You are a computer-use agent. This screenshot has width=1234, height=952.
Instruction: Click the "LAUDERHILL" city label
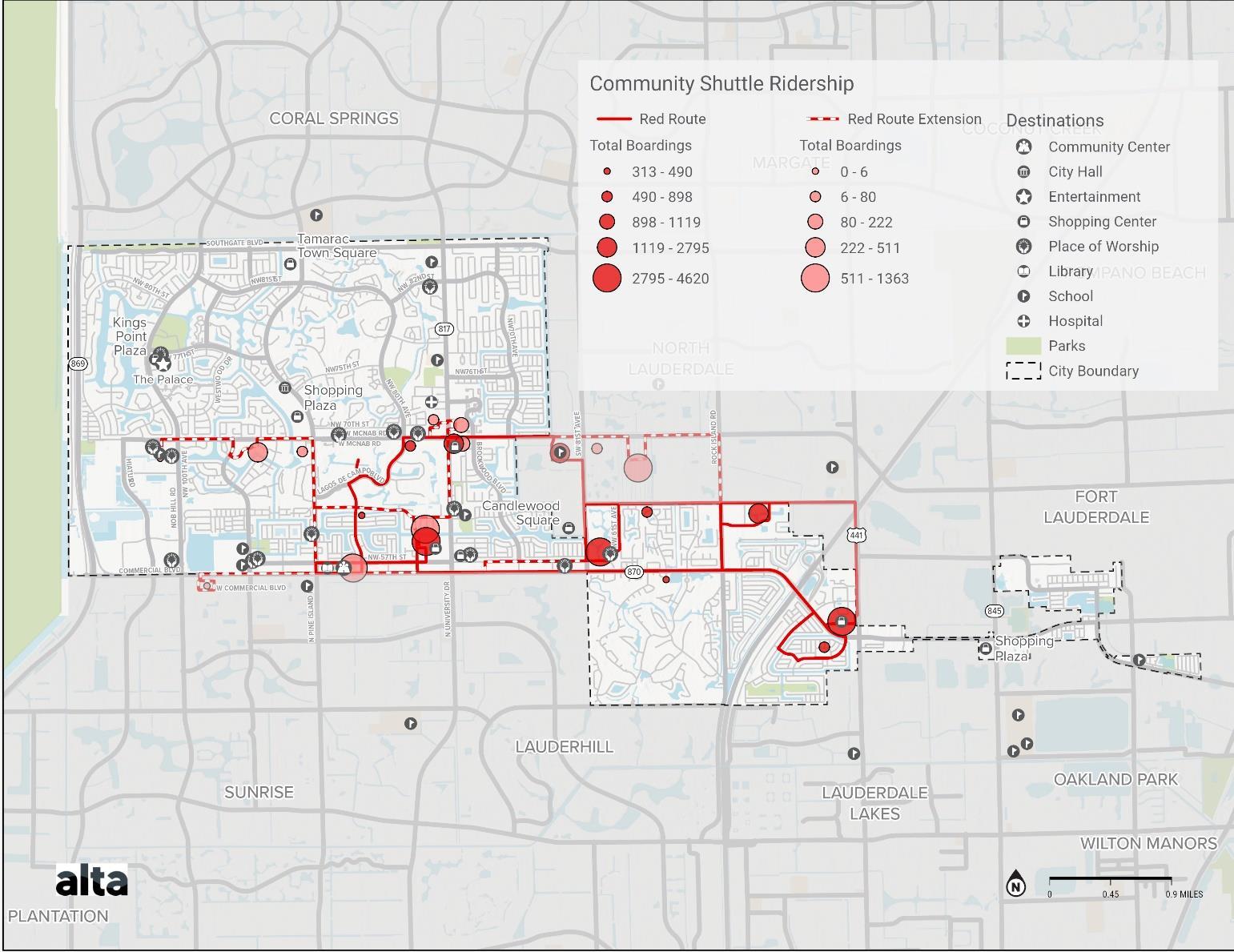pos(564,747)
